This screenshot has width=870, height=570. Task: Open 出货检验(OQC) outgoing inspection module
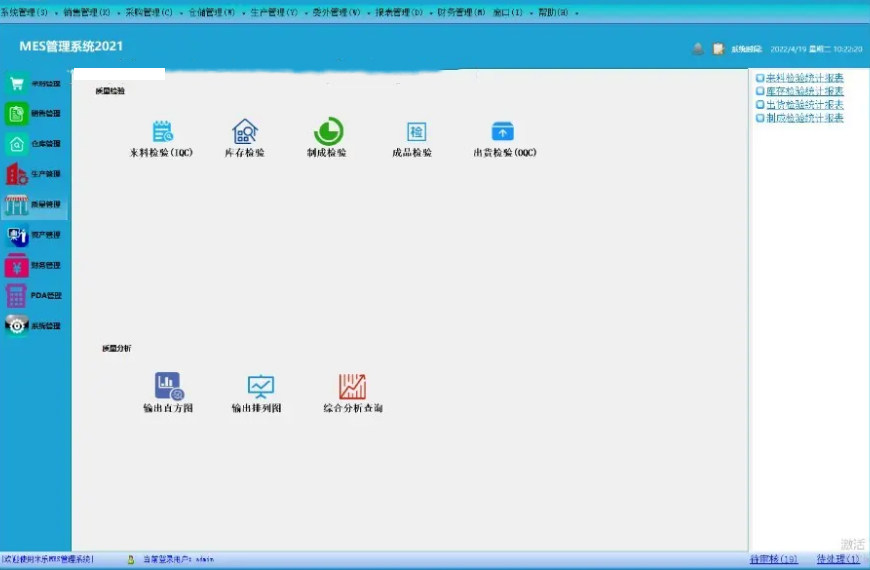point(505,139)
